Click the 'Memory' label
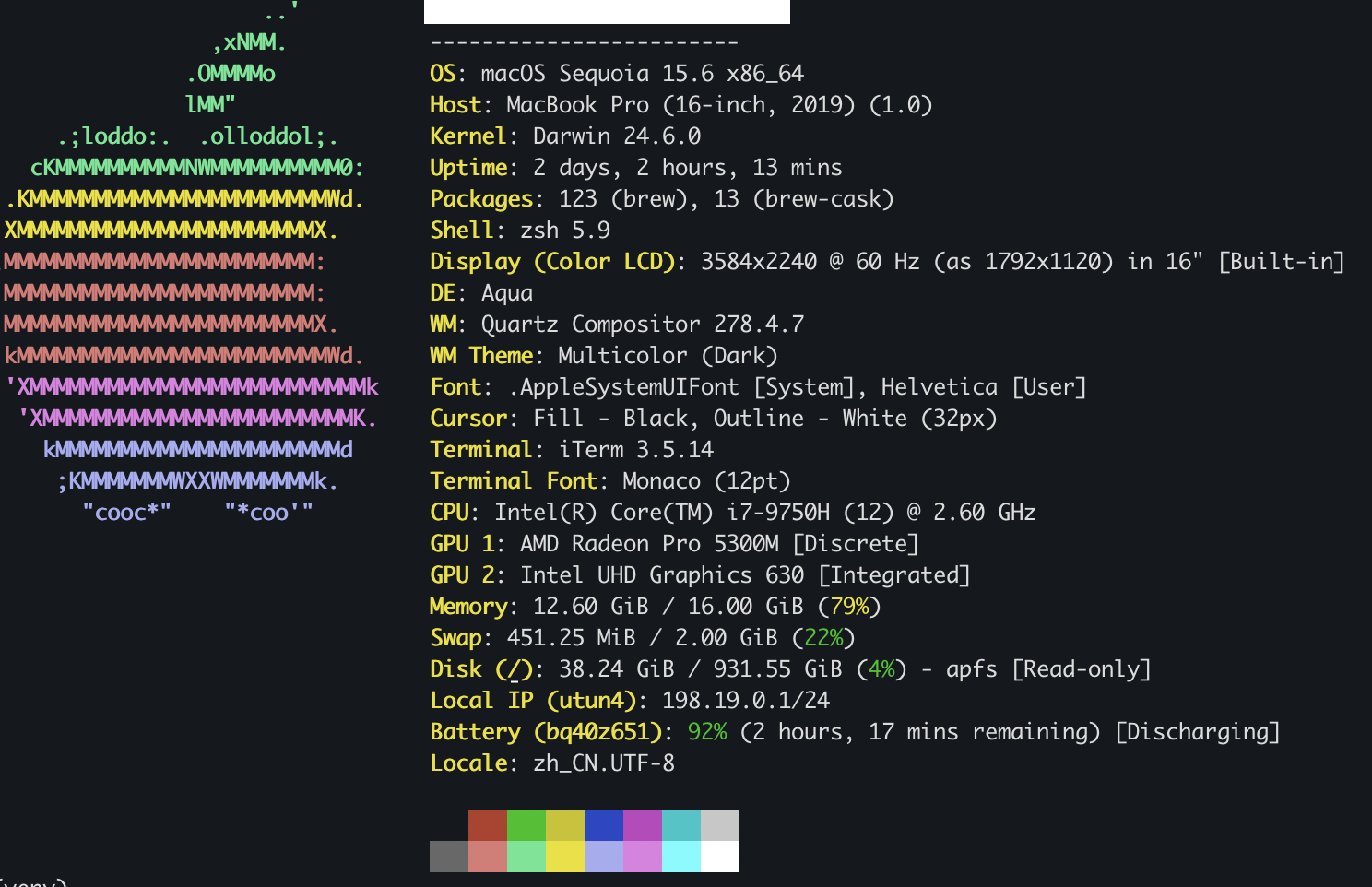The width and height of the screenshot is (1372, 887). (x=468, y=607)
